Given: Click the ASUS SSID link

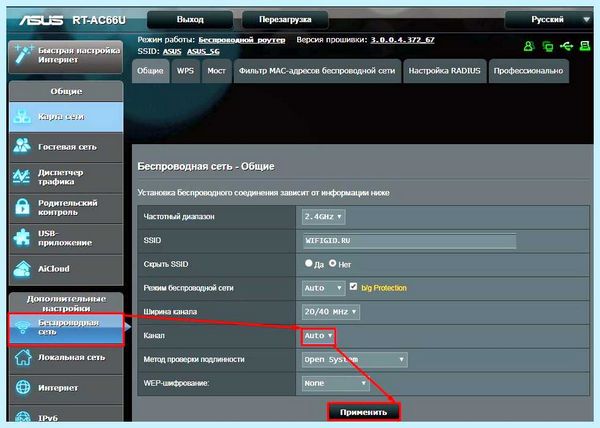Looking at the screenshot, I should click(x=172, y=52).
